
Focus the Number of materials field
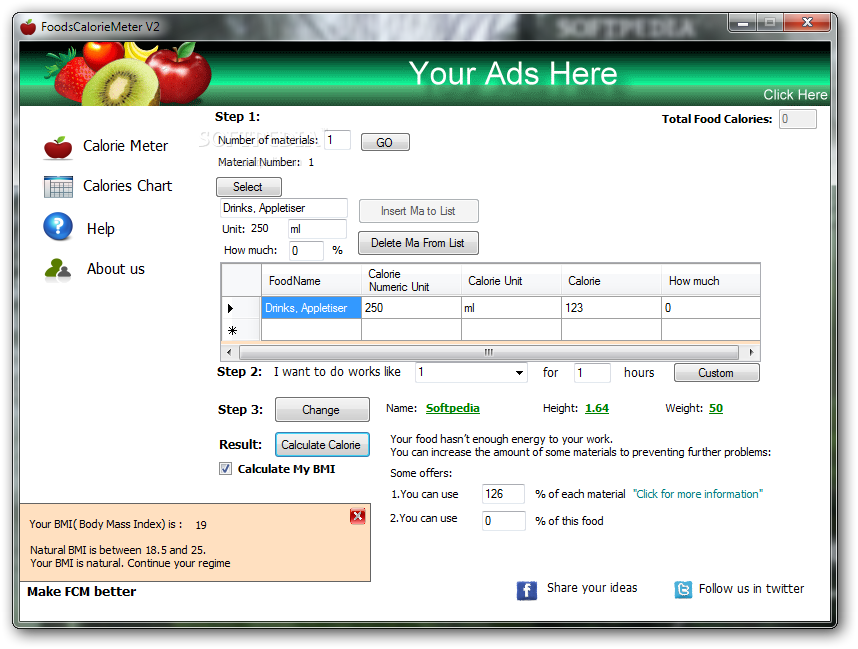click(x=338, y=140)
